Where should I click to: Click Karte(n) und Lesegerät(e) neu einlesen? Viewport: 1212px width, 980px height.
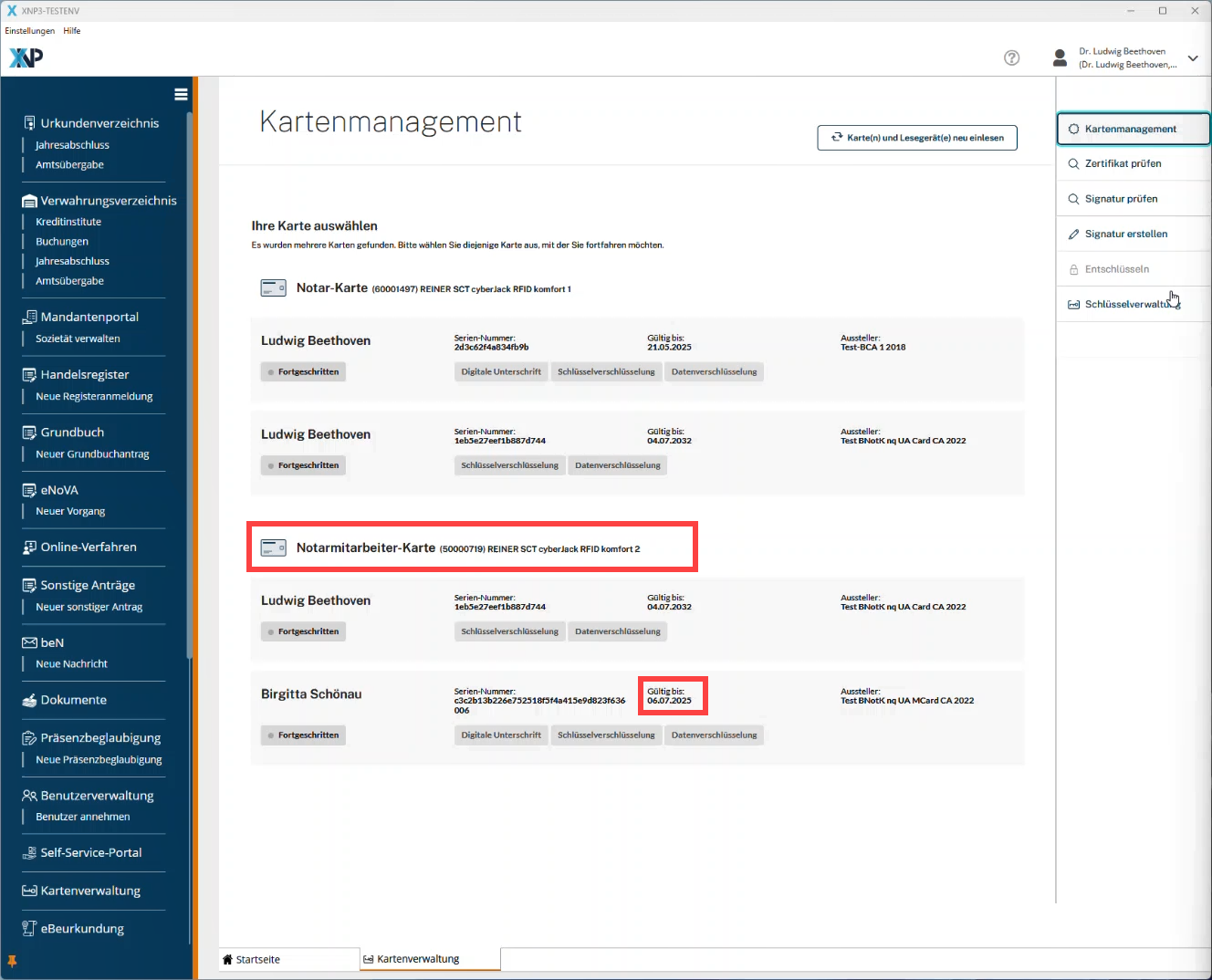917,138
